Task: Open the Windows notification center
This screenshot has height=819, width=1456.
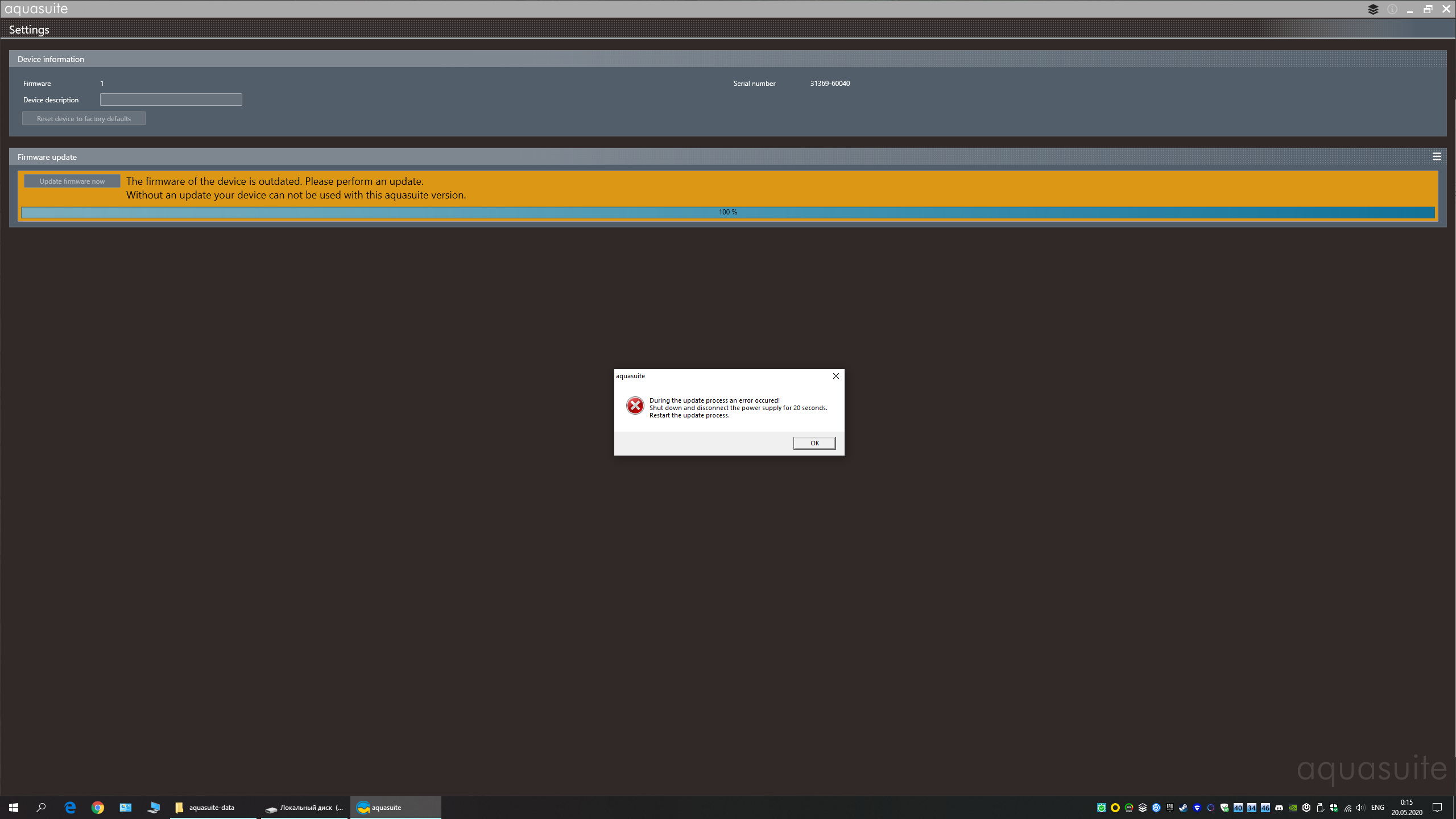Action: tap(1437, 808)
